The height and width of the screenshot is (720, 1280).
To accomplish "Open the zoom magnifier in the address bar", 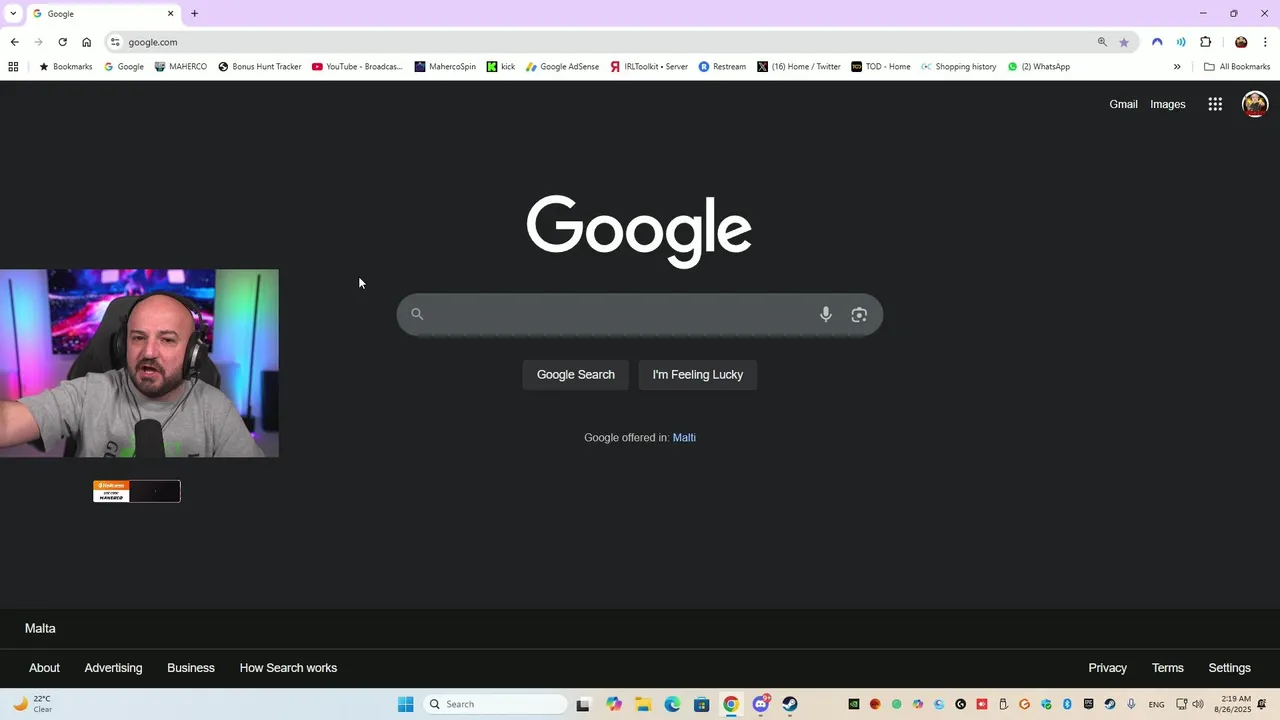I will [1102, 42].
